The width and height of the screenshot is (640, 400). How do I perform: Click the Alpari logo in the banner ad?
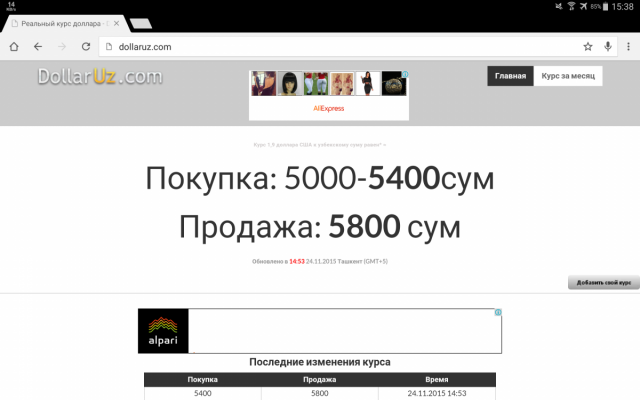click(163, 331)
